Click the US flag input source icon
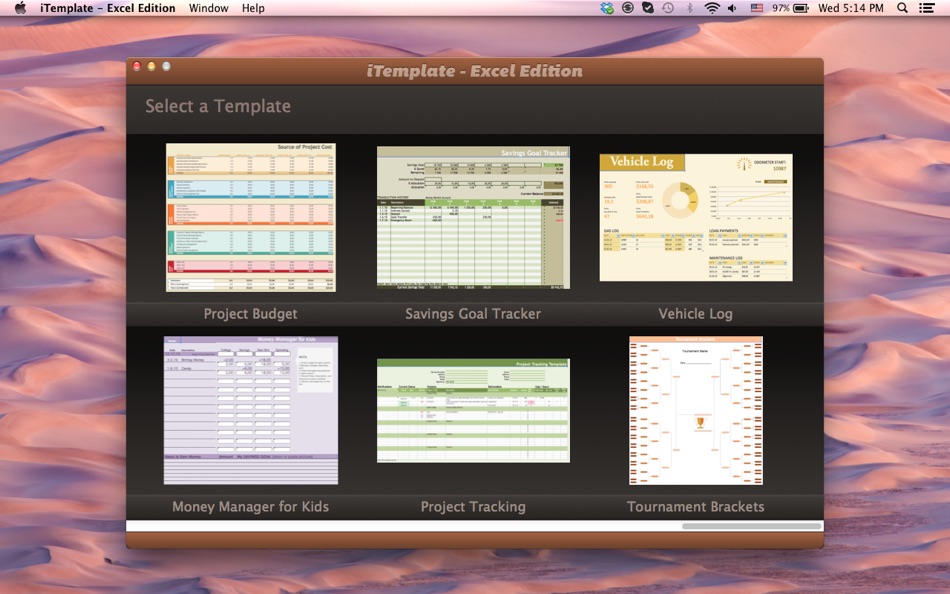This screenshot has height=594, width=950. point(757,8)
